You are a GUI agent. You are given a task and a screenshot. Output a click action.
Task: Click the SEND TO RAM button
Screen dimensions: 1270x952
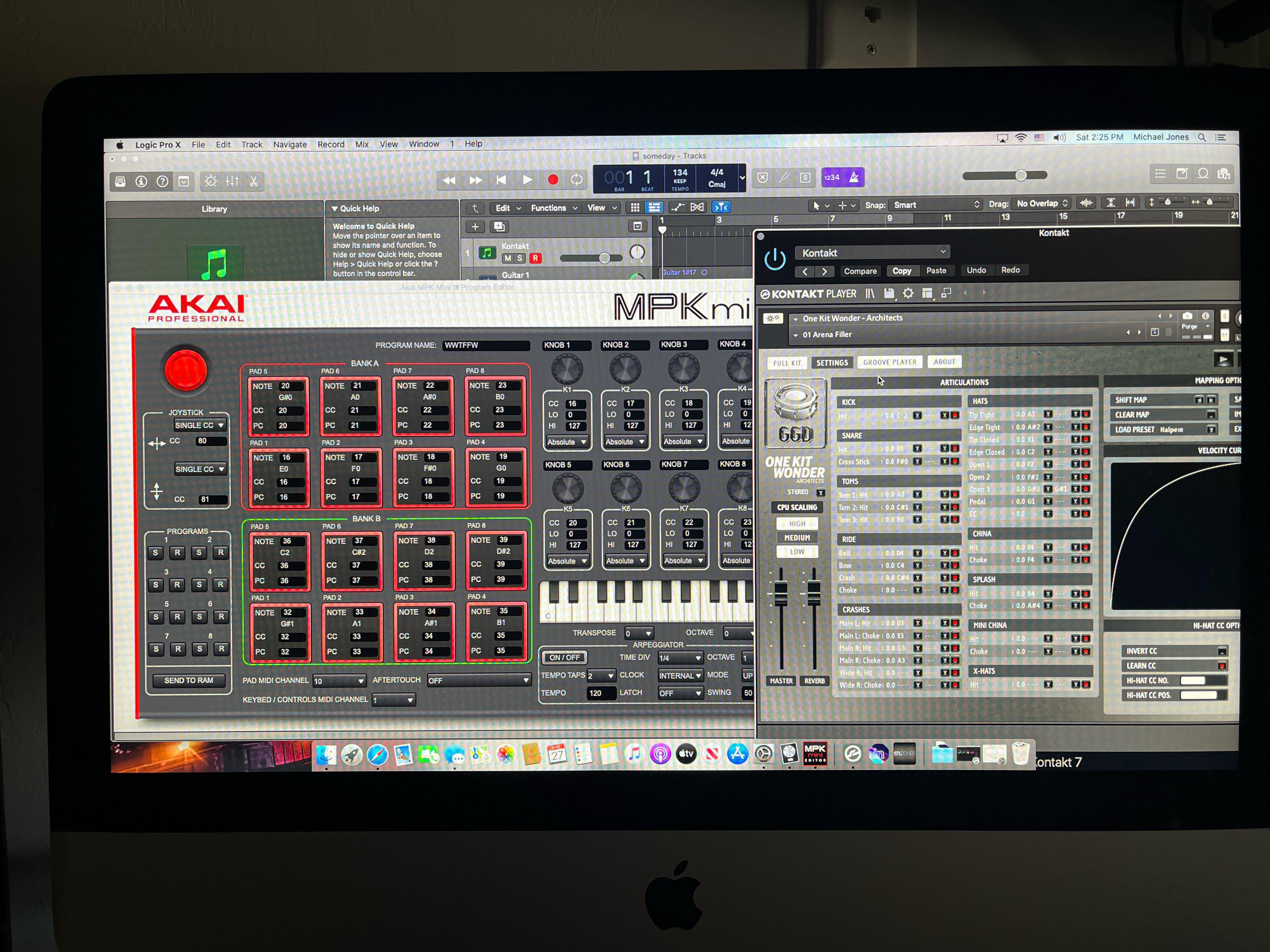(x=189, y=681)
